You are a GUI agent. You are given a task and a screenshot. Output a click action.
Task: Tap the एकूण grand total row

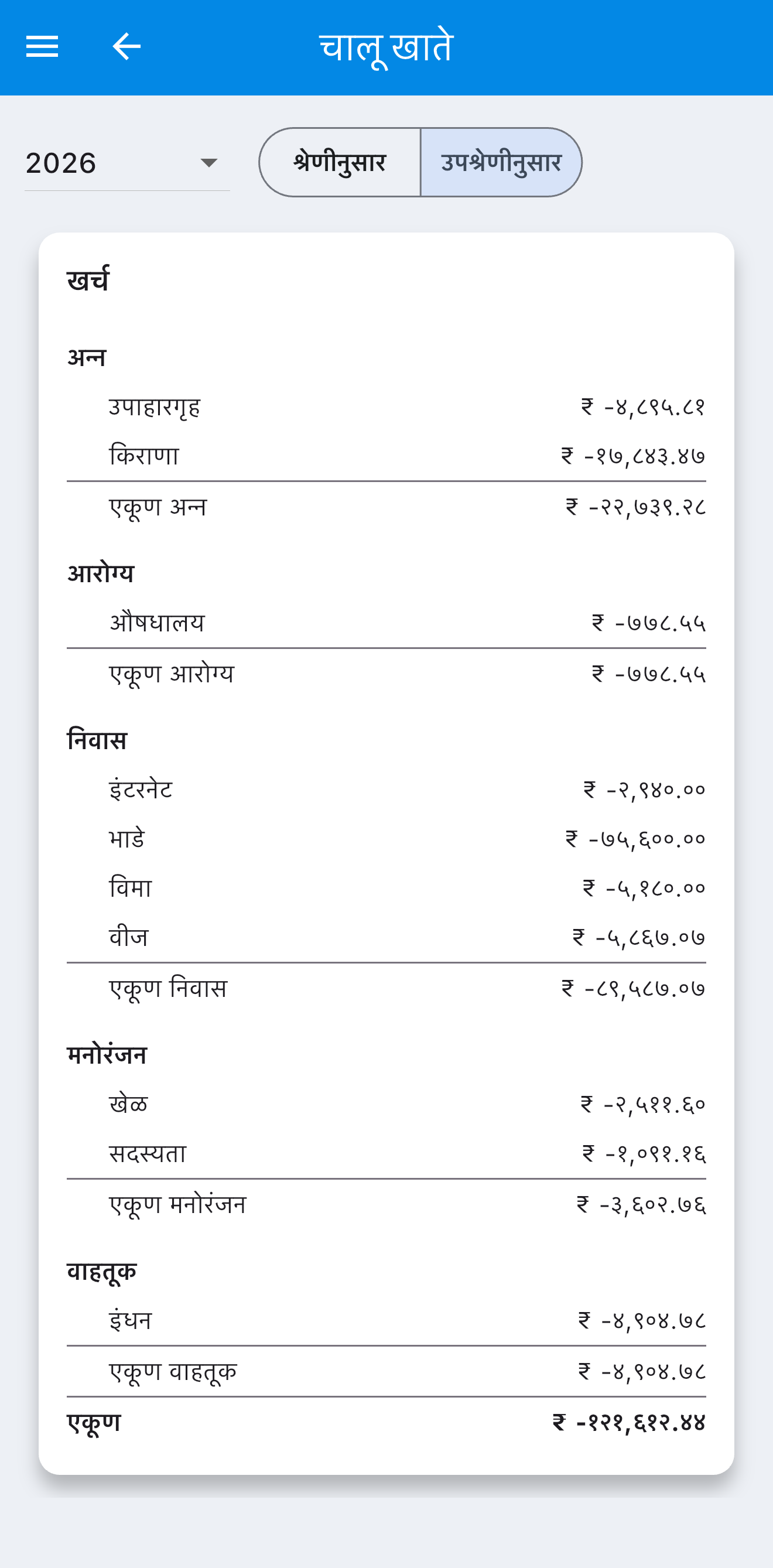click(386, 1423)
